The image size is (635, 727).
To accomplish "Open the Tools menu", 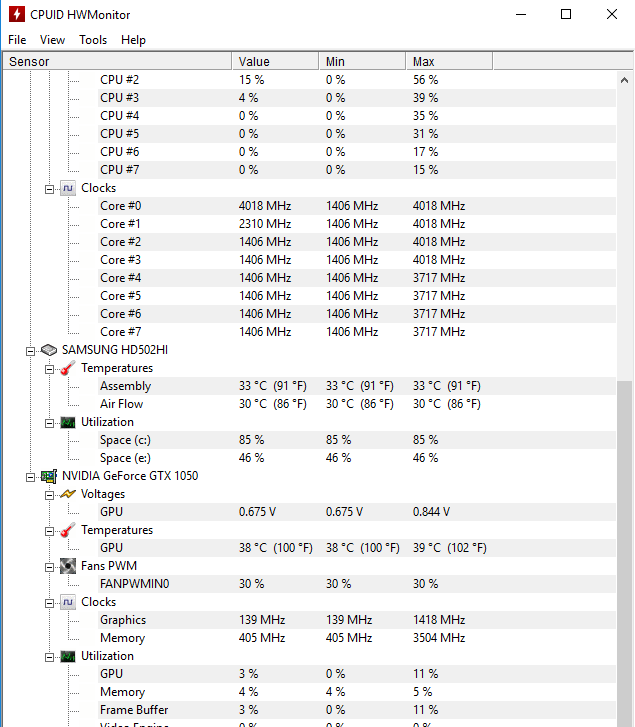I will [x=93, y=40].
